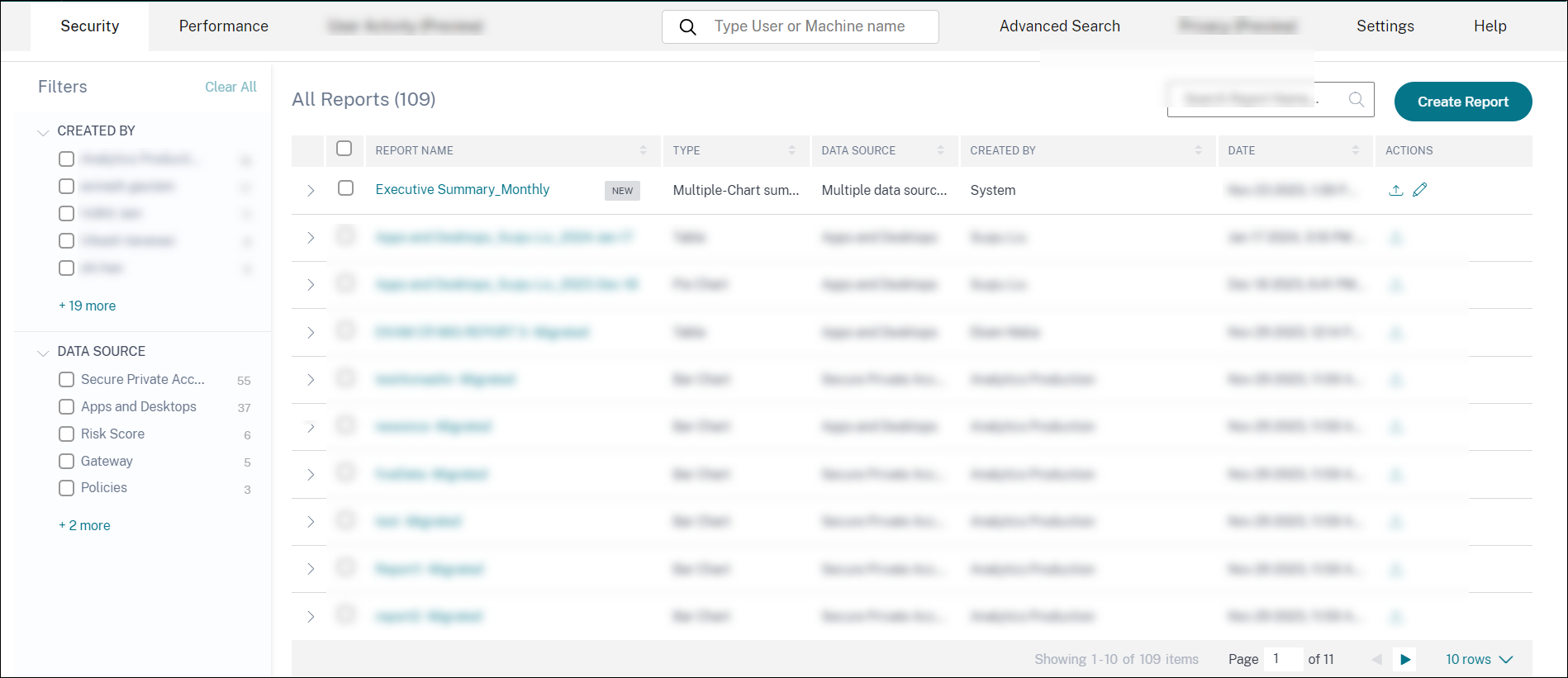The width and height of the screenshot is (1568, 678).
Task: Click the Clear All filters link
Action: pyautogui.click(x=230, y=87)
